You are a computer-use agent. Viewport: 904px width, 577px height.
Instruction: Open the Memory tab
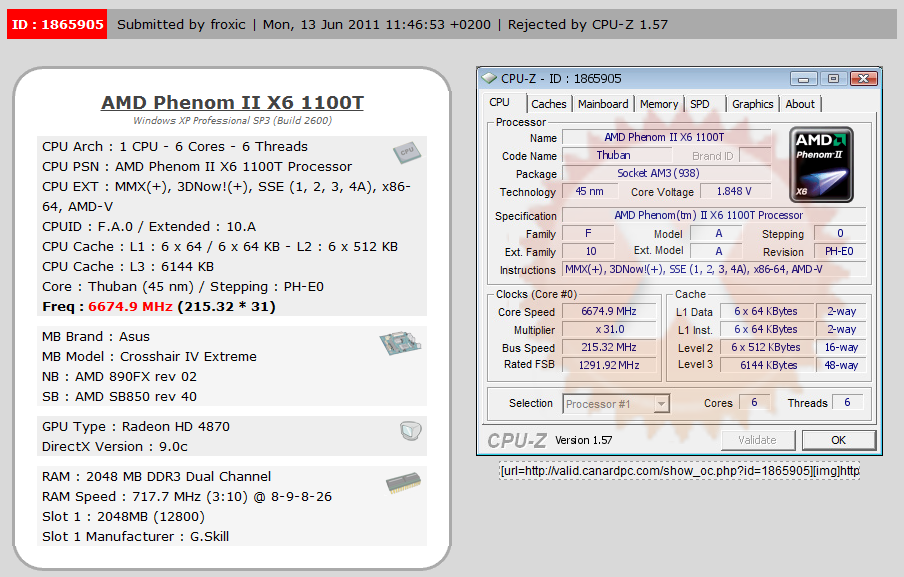(x=659, y=104)
